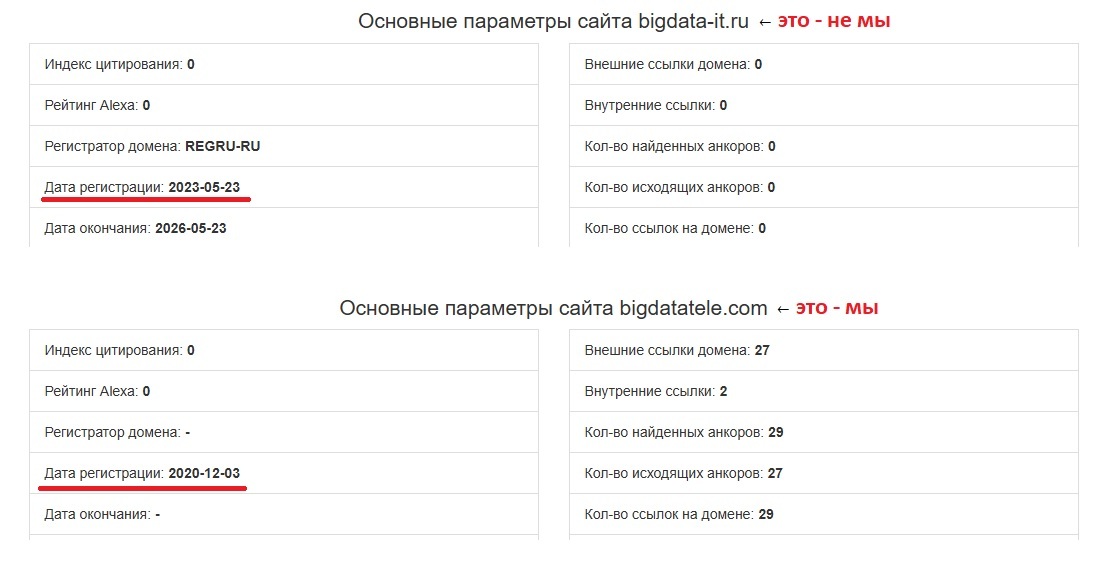Click the expiry date 2026-05-23
The height and width of the screenshot is (570, 1106).
point(191,228)
